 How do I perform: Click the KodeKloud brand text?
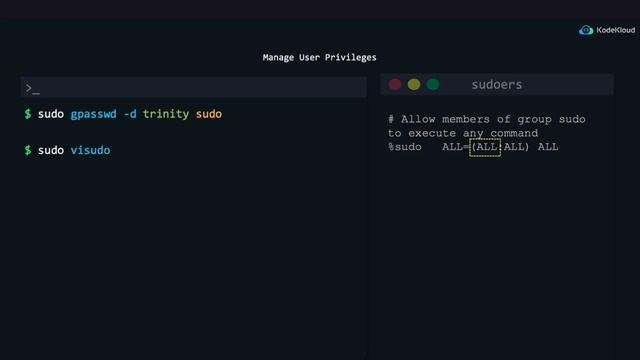point(616,30)
